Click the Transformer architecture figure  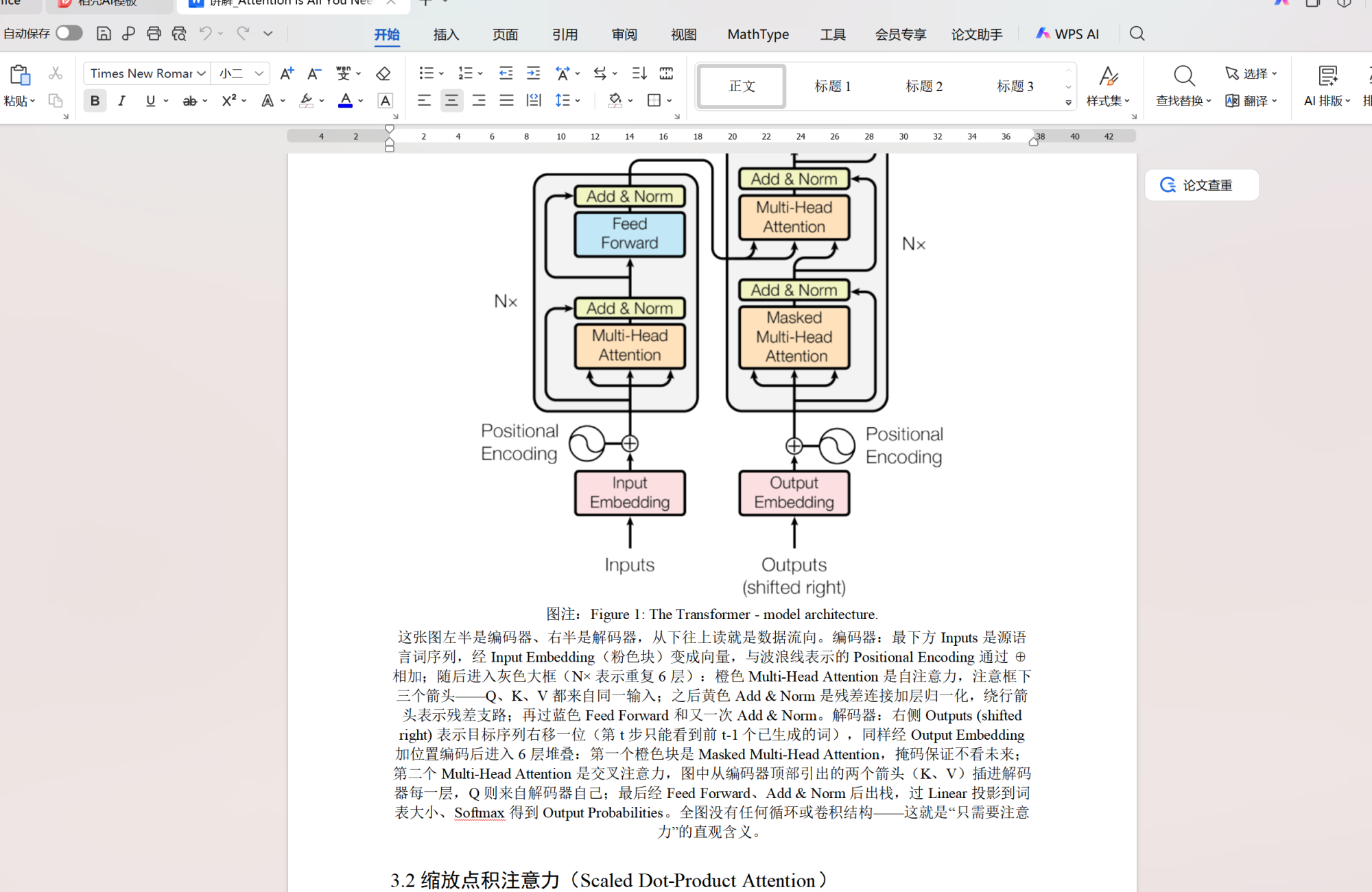coord(711,376)
